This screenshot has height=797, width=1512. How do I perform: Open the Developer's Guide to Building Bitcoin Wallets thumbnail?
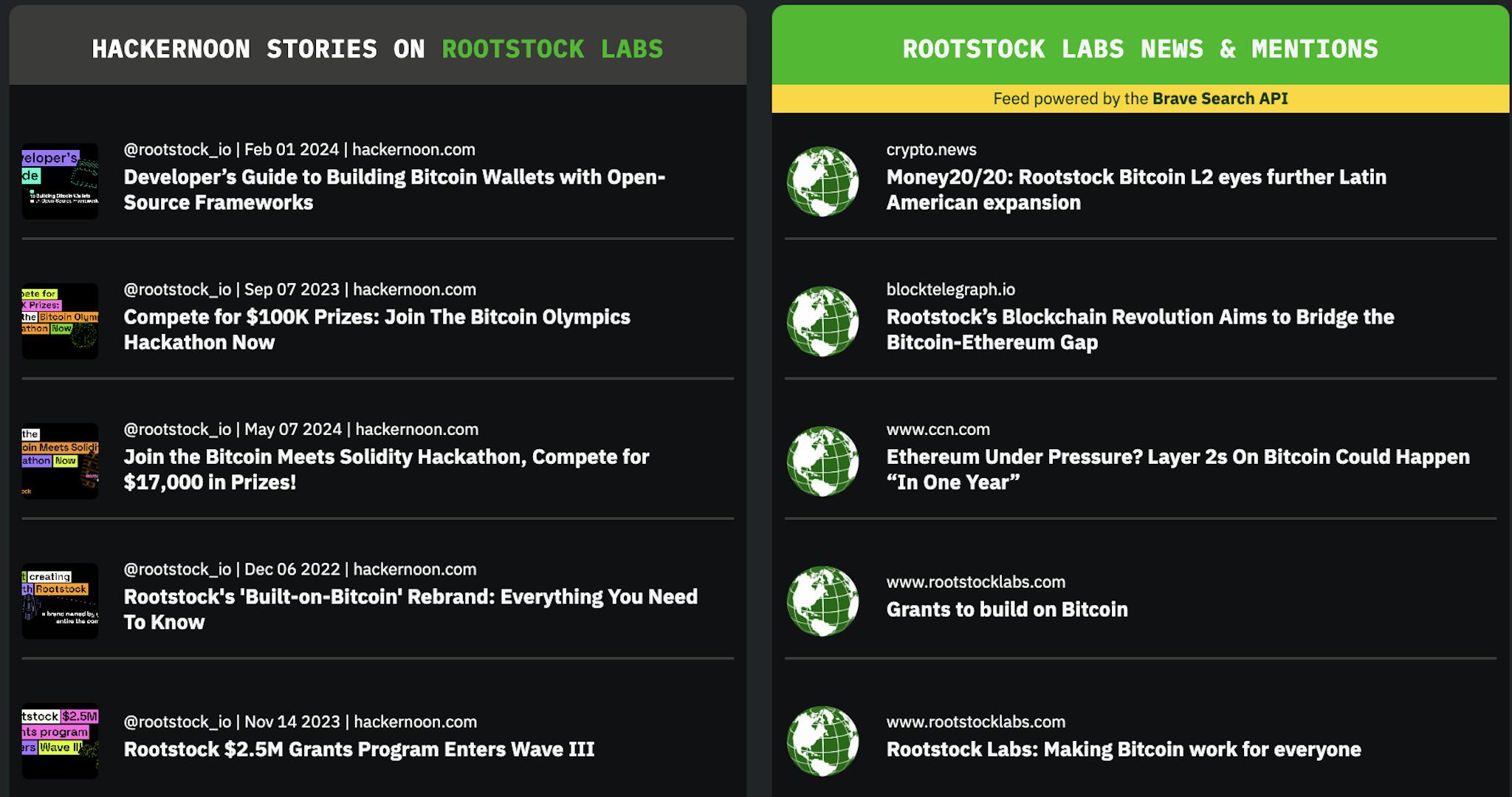[61, 179]
